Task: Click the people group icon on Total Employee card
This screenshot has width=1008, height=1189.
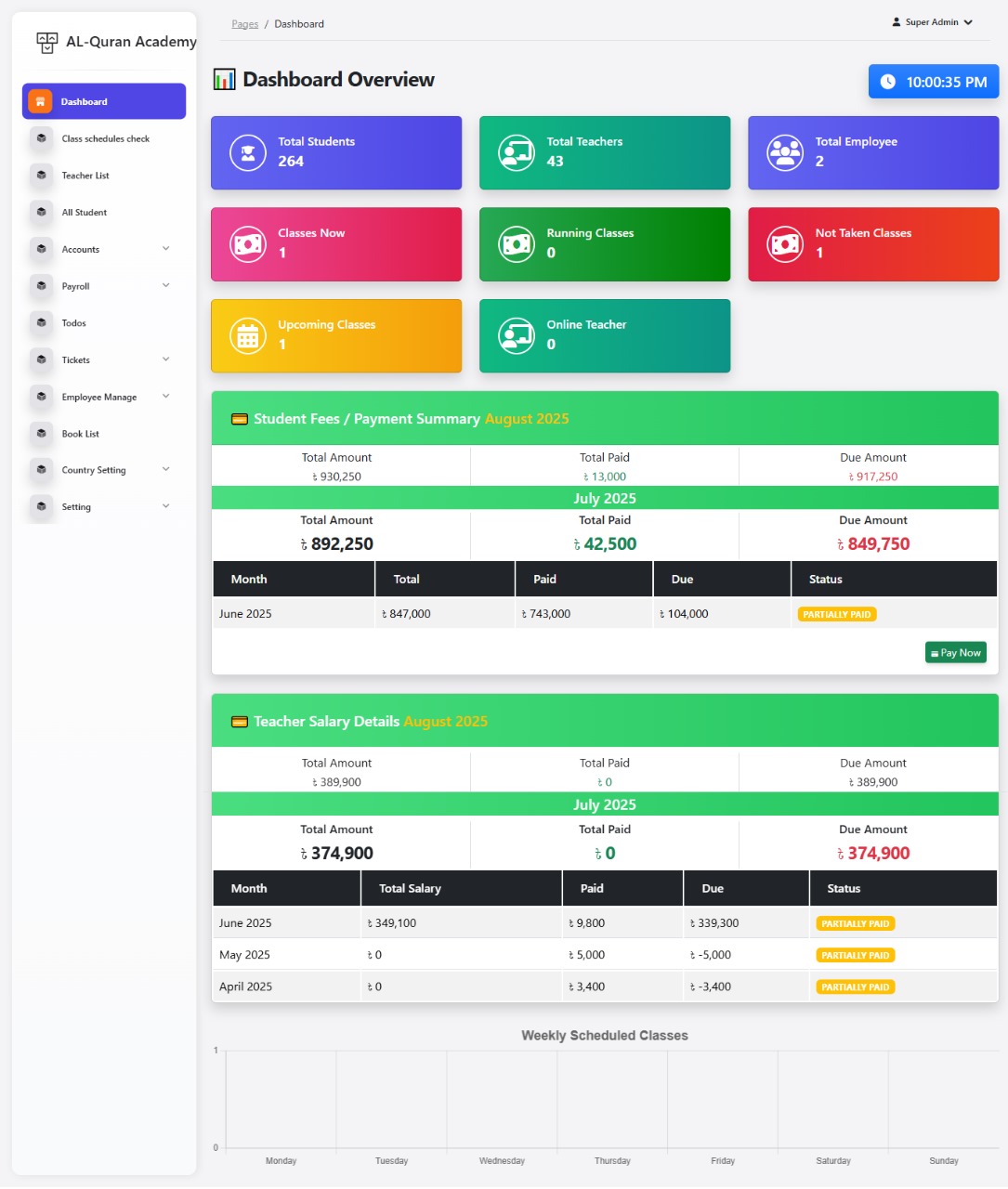Action: [x=785, y=152]
